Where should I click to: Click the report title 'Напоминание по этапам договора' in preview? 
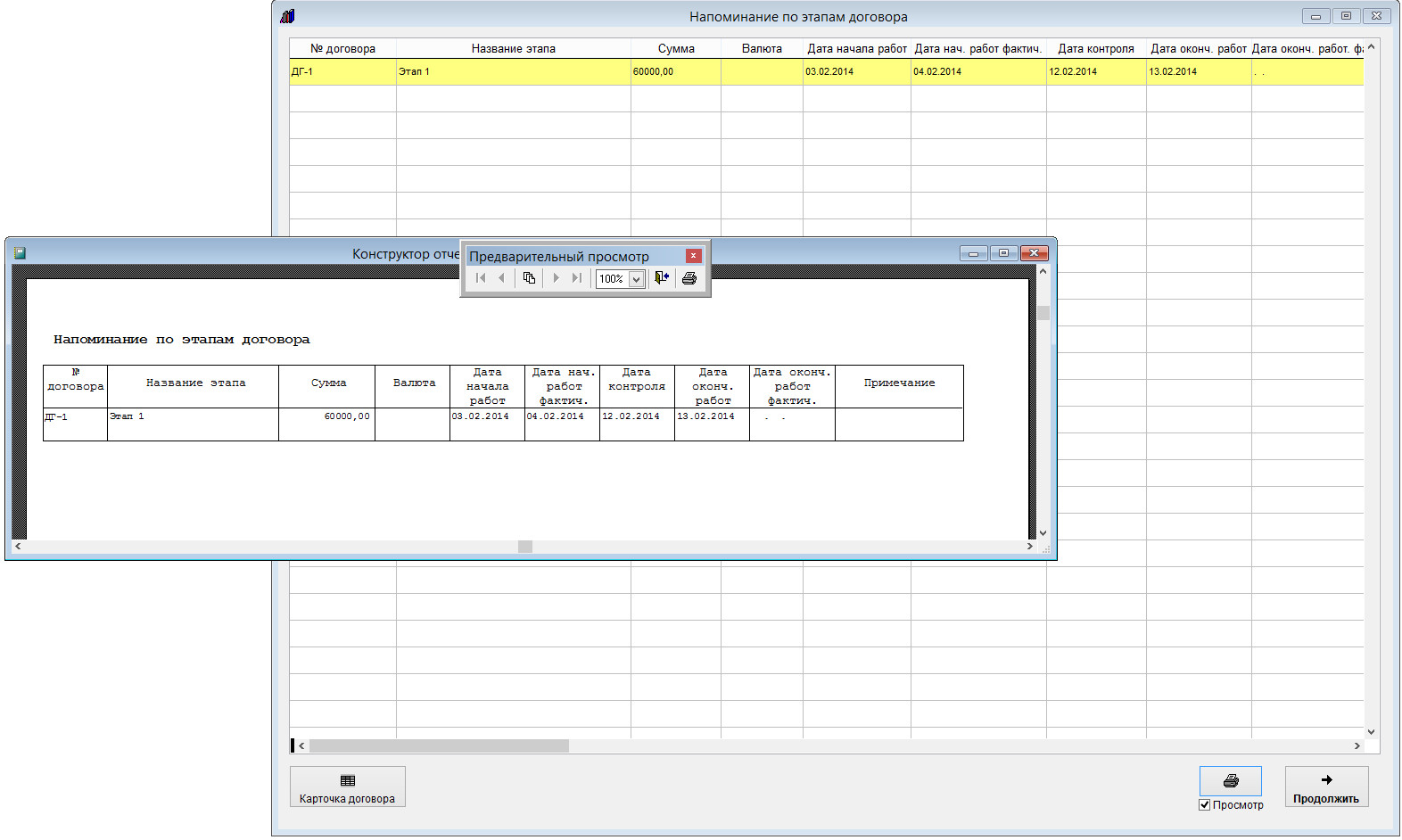pyautogui.click(x=182, y=340)
